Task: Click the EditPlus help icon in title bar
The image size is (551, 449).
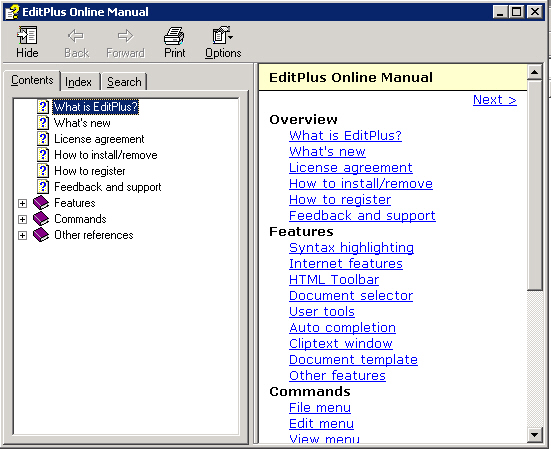Action: point(12,12)
